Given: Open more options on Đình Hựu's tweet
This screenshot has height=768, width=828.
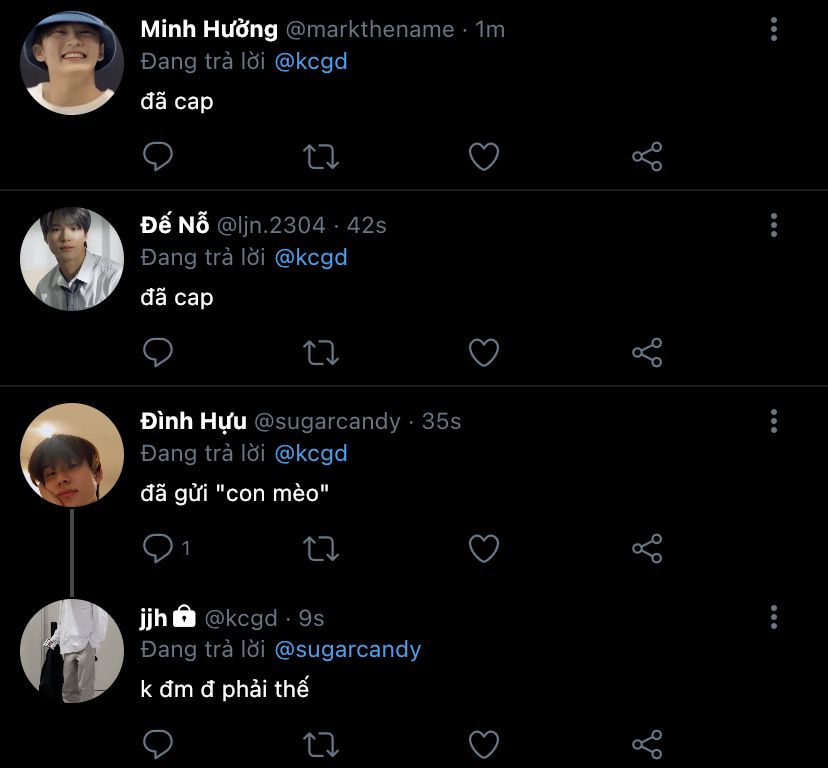Looking at the screenshot, I should (774, 421).
